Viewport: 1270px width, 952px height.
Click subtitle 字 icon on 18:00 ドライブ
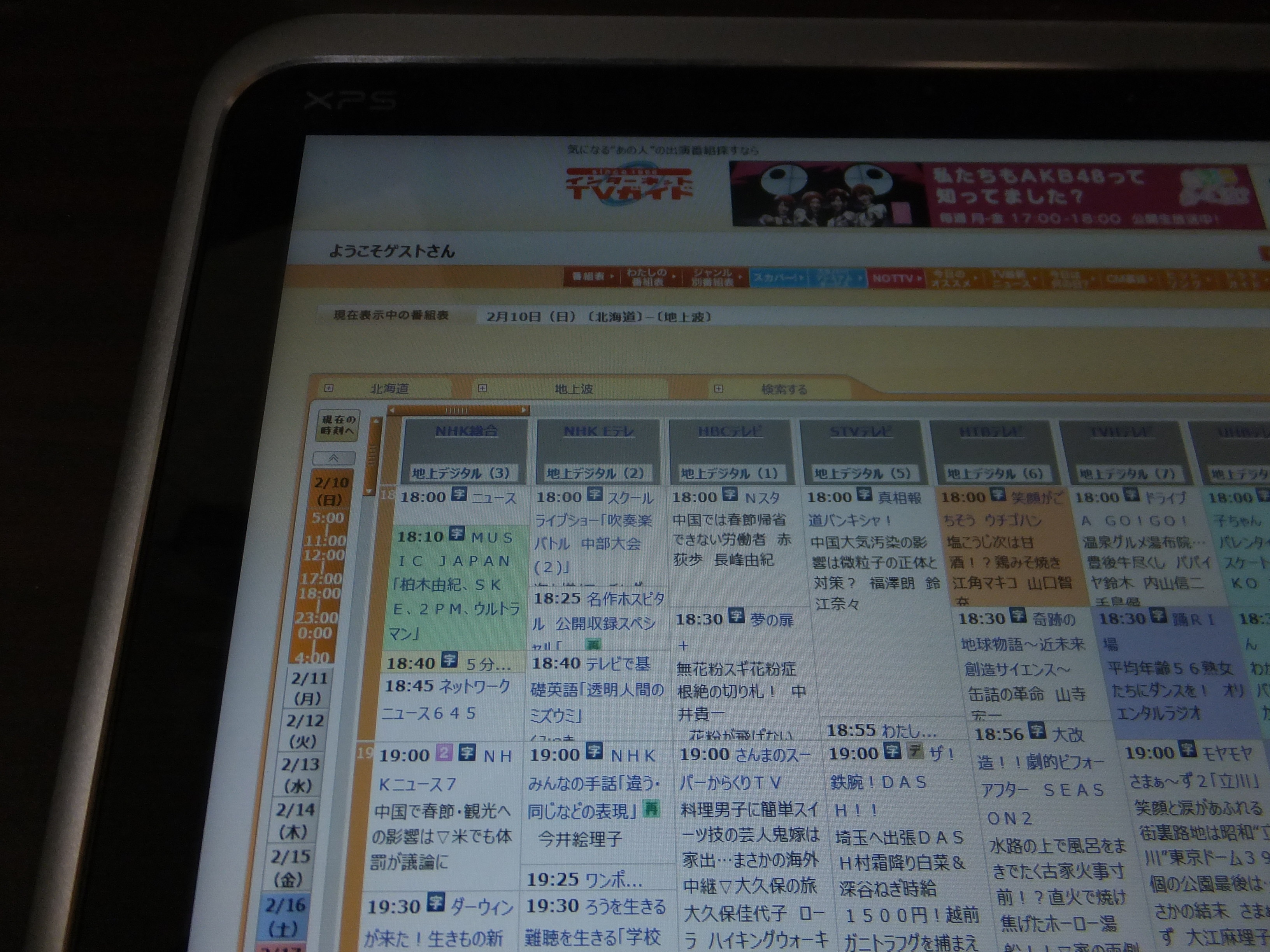coord(1131,494)
